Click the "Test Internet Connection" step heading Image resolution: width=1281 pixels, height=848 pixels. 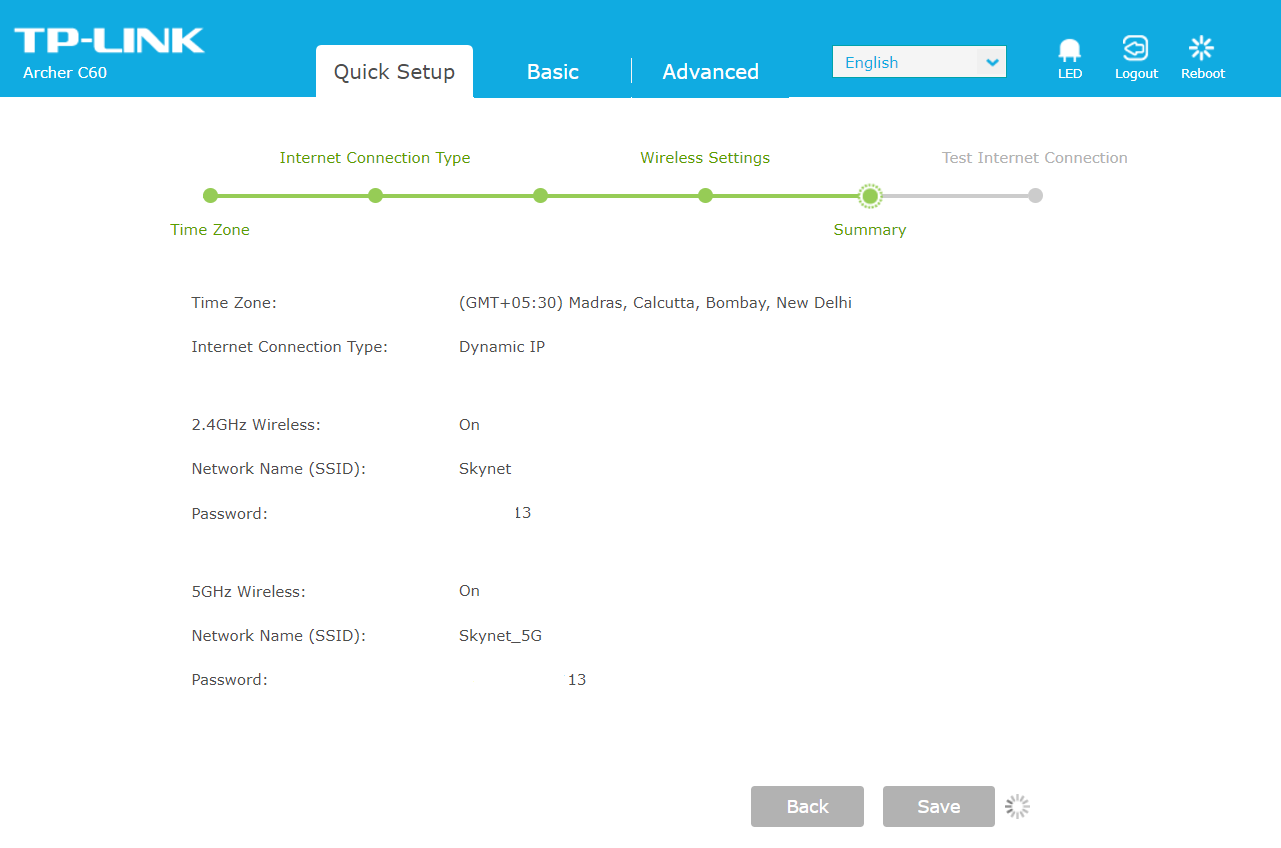(x=1035, y=158)
